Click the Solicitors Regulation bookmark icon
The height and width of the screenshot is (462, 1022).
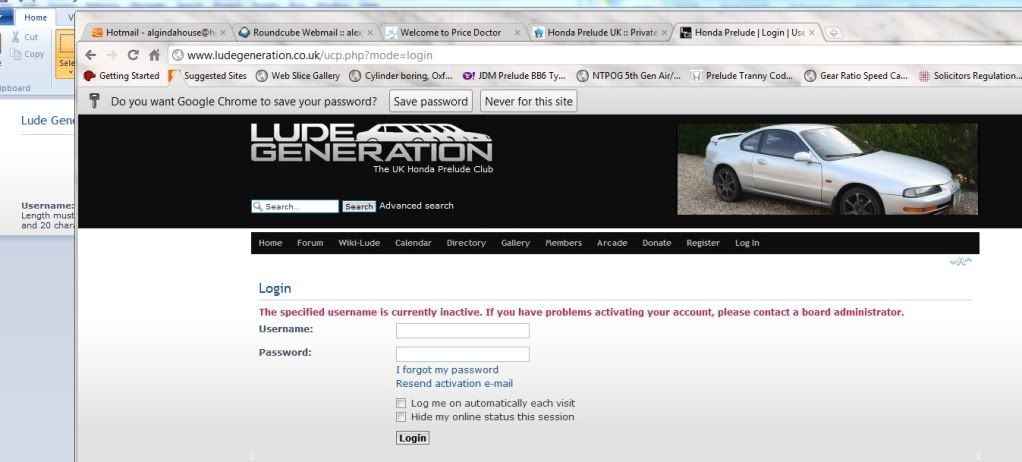point(924,76)
